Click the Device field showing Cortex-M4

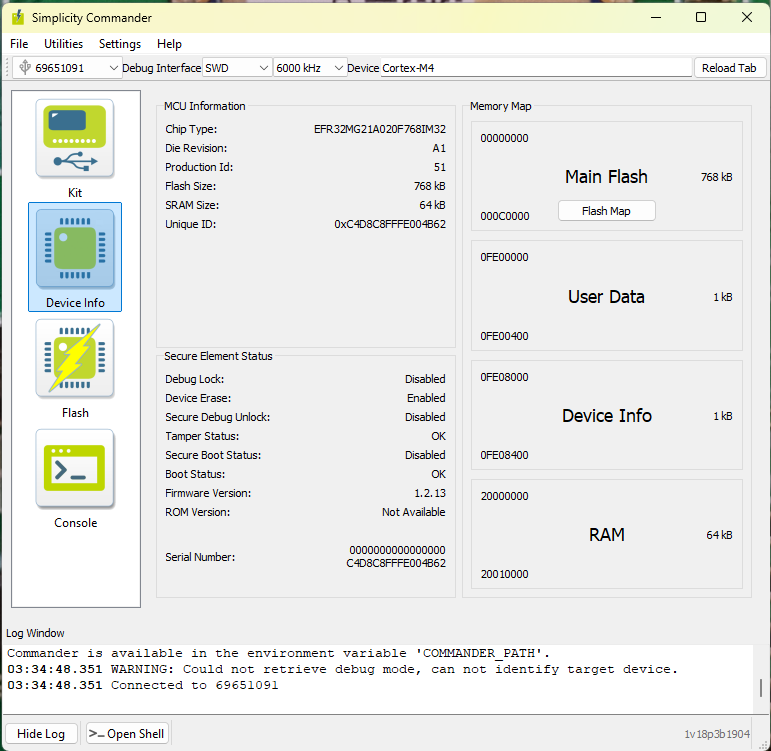point(536,68)
